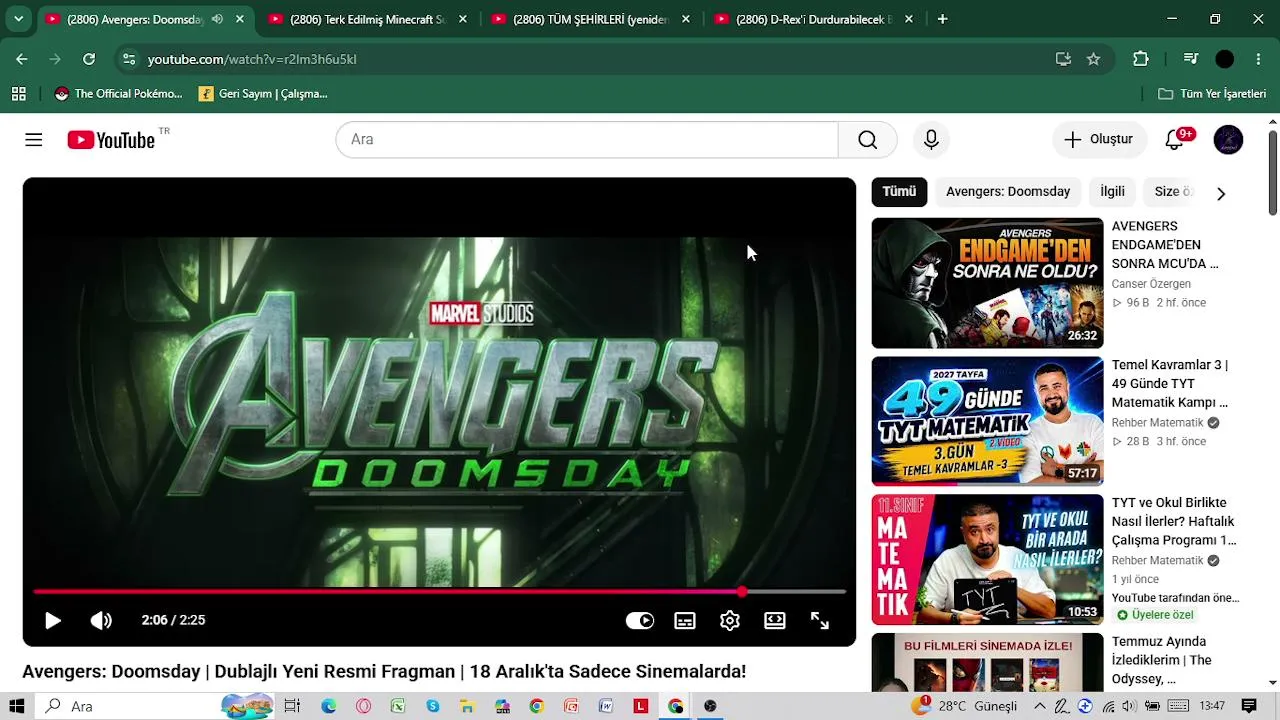
Task: Go to YouTube home via logo
Action: pyautogui.click(x=111, y=140)
